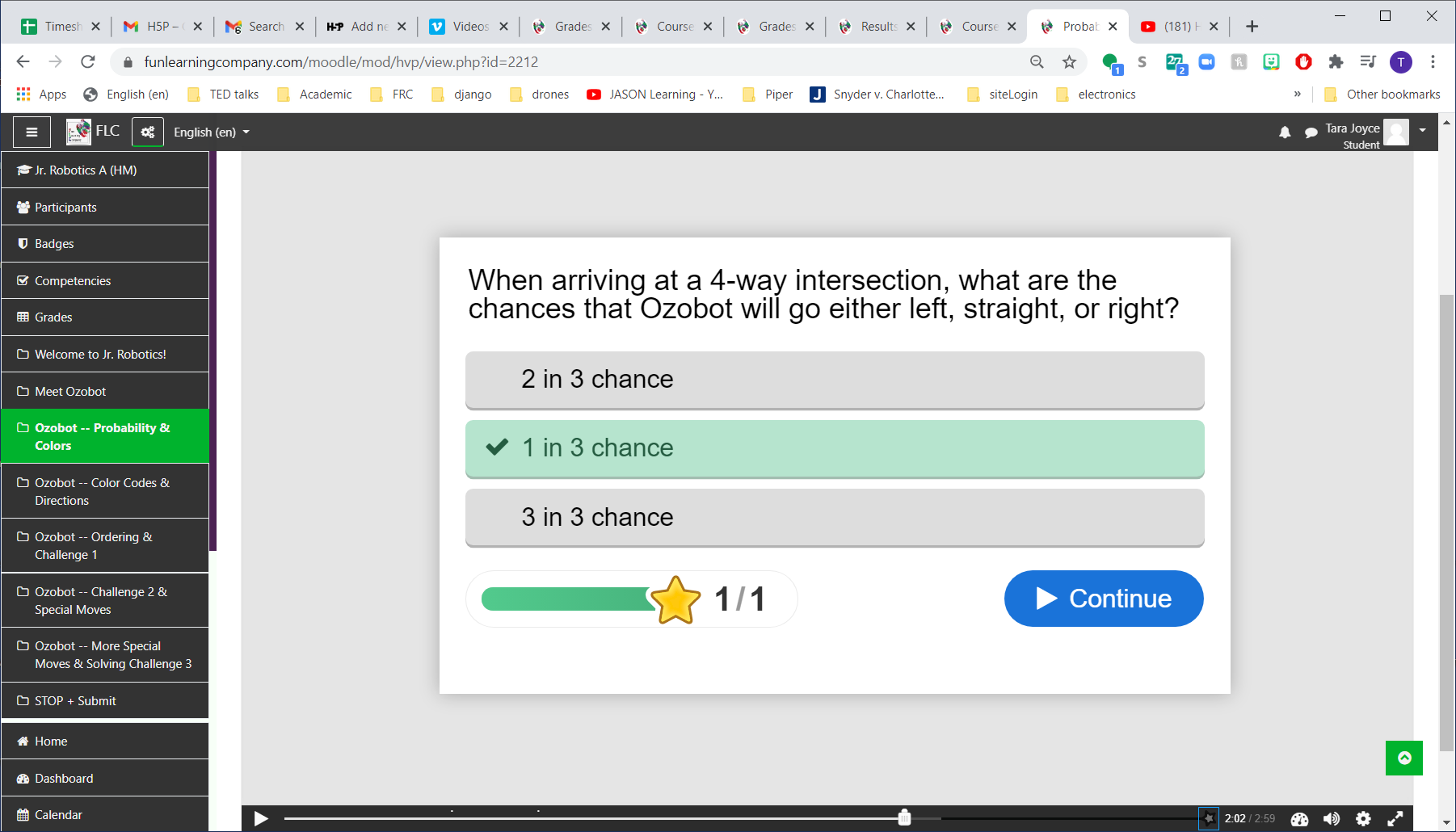Screen dimensions: 1456x832
Task: Open the notifications bell icon
Action: click(x=1285, y=132)
